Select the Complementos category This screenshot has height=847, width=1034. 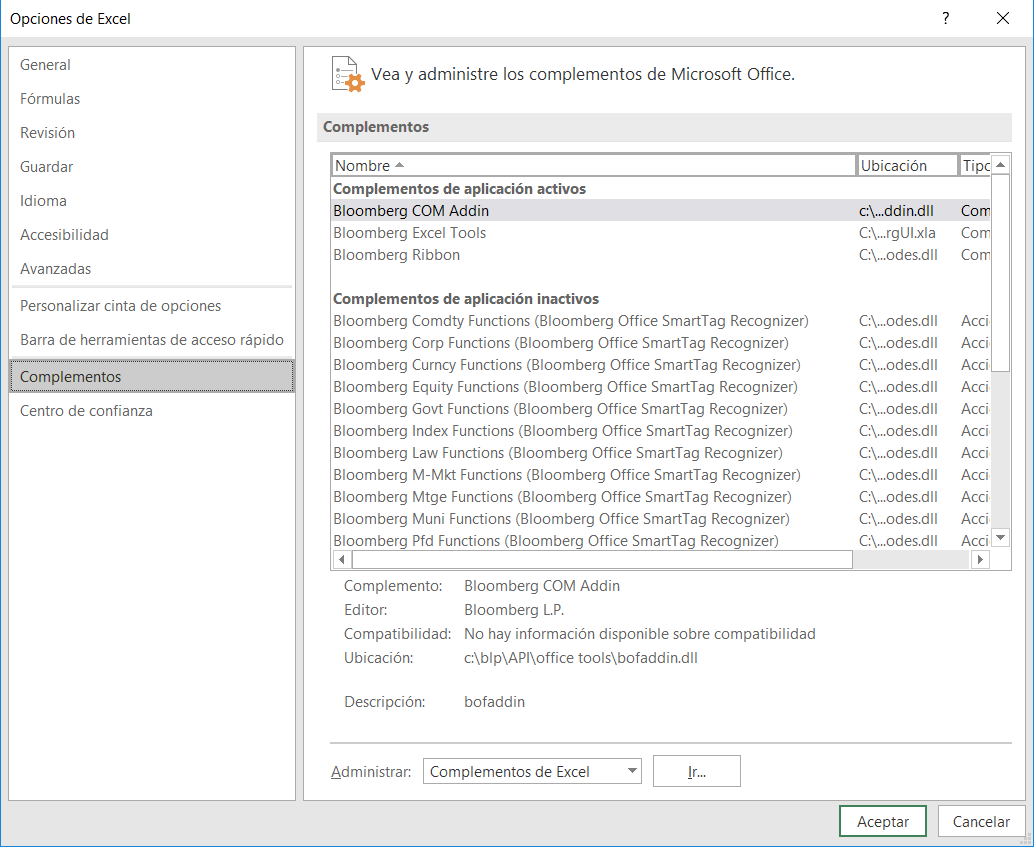tap(152, 377)
